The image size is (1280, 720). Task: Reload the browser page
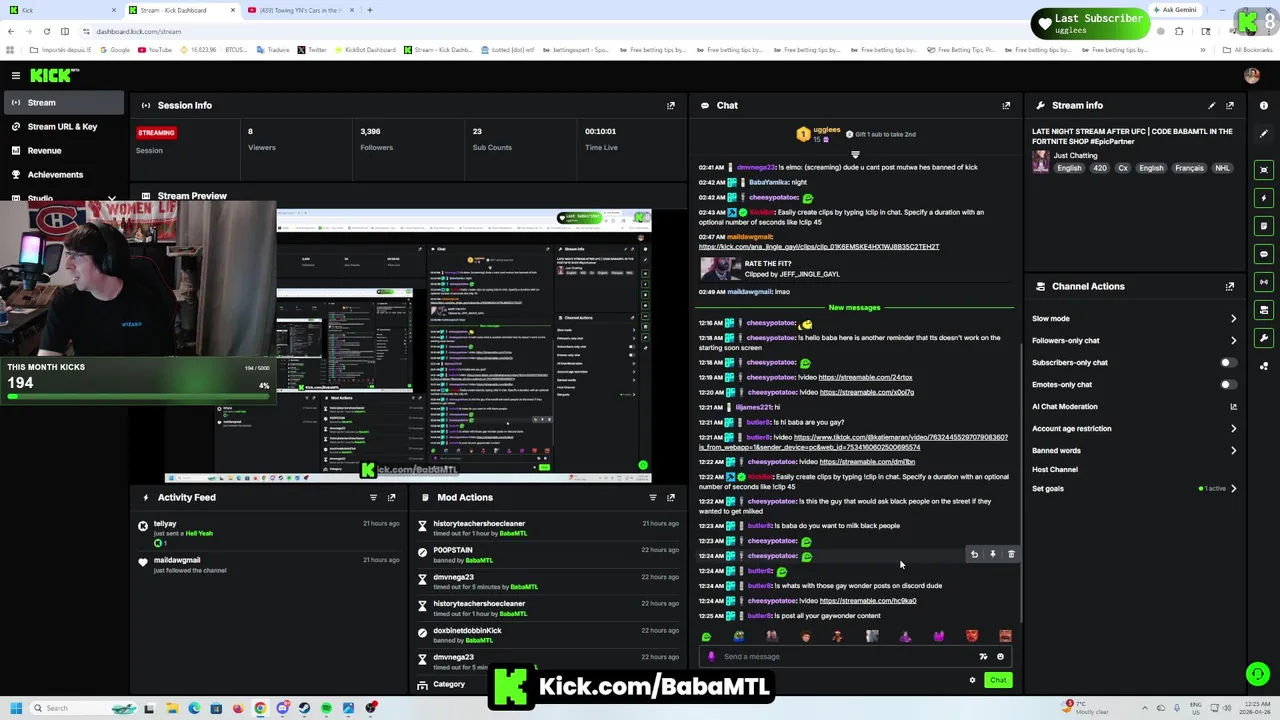[47, 31]
